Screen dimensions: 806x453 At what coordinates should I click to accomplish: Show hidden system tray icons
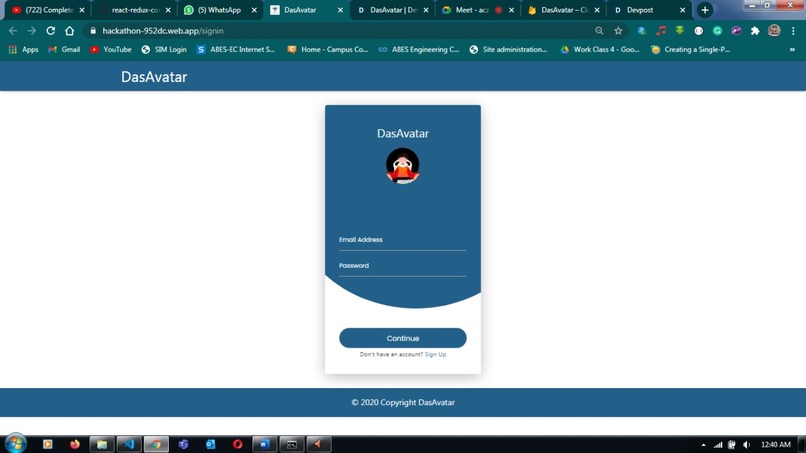(x=703, y=445)
